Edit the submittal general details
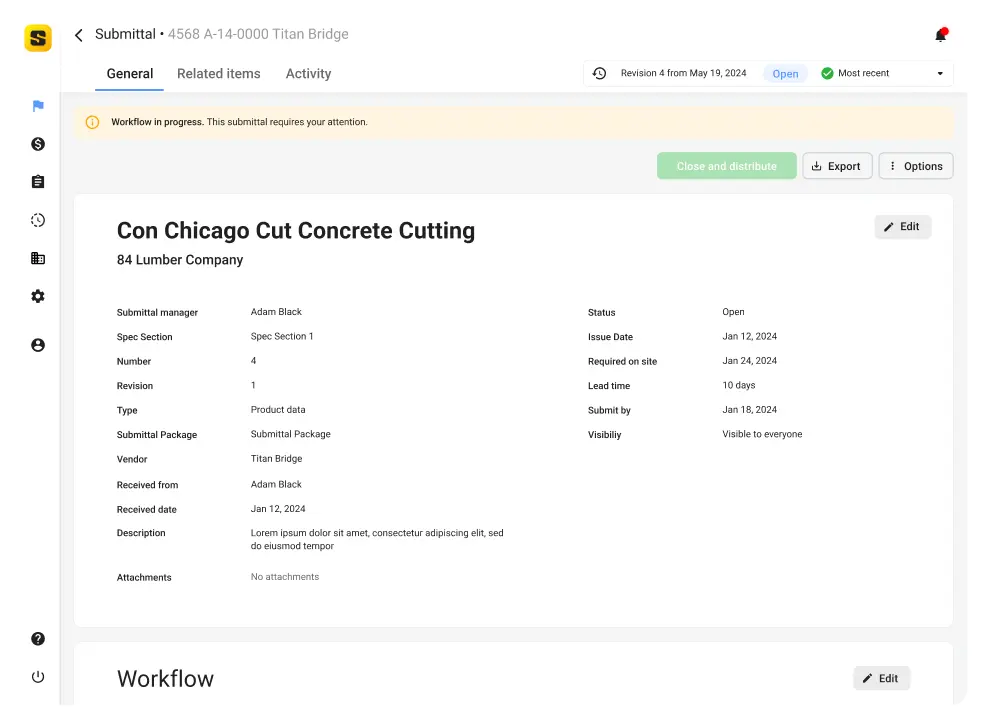 (x=902, y=227)
